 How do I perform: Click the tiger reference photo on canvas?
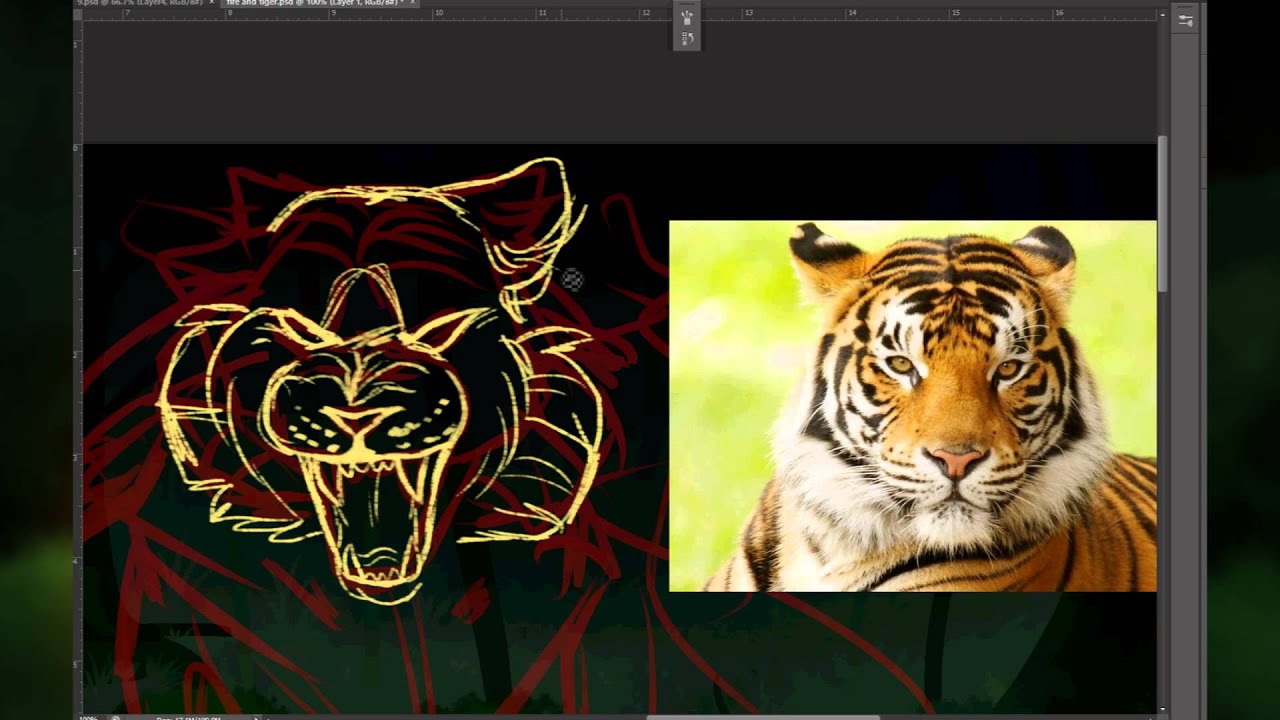[x=912, y=406]
